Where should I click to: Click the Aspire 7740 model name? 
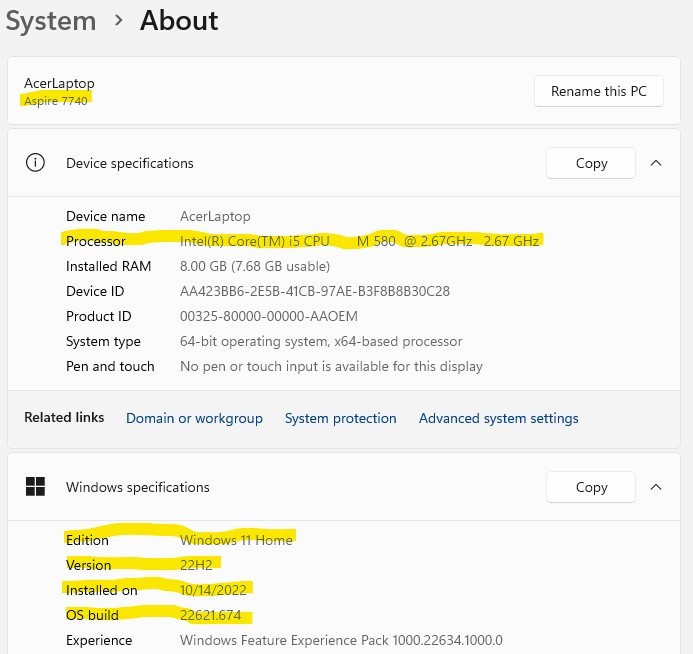(x=57, y=101)
